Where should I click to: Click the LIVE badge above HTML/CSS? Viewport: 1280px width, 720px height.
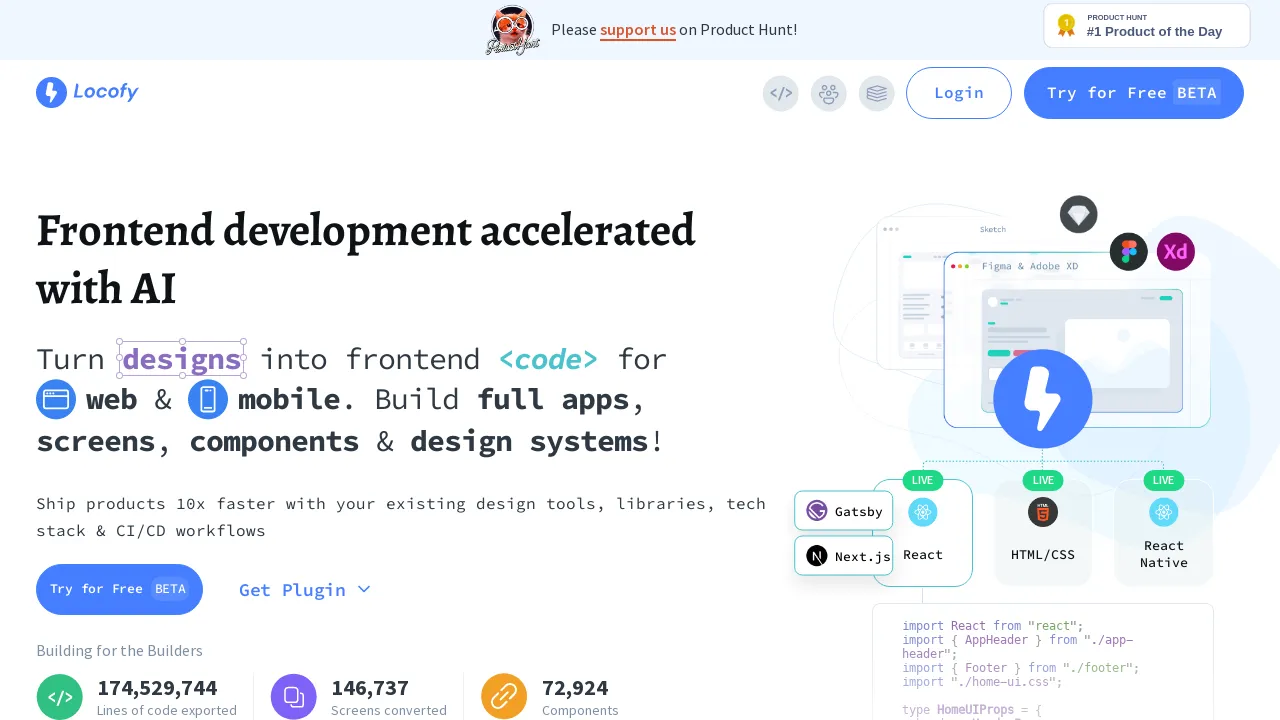tap(1043, 480)
